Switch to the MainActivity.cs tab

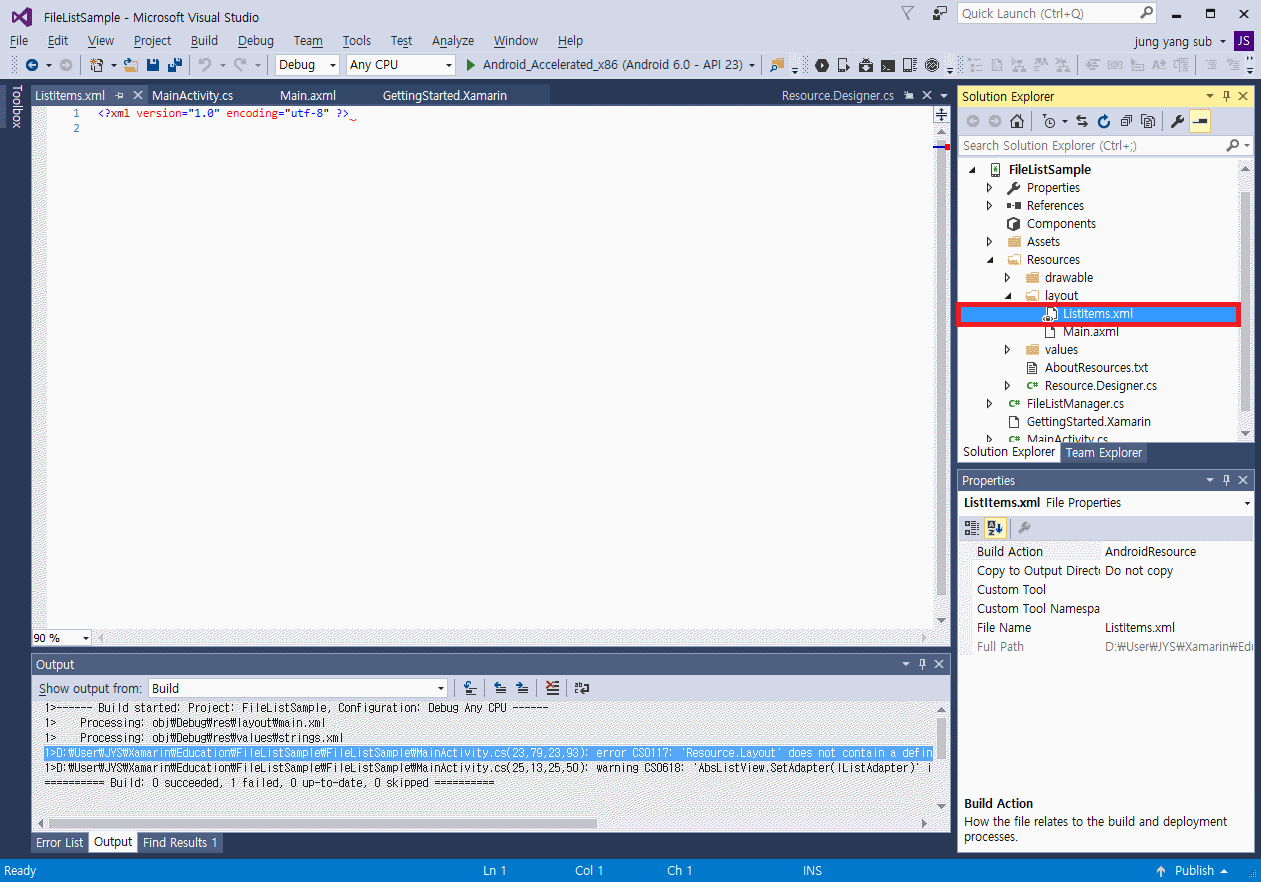point(193,96)
